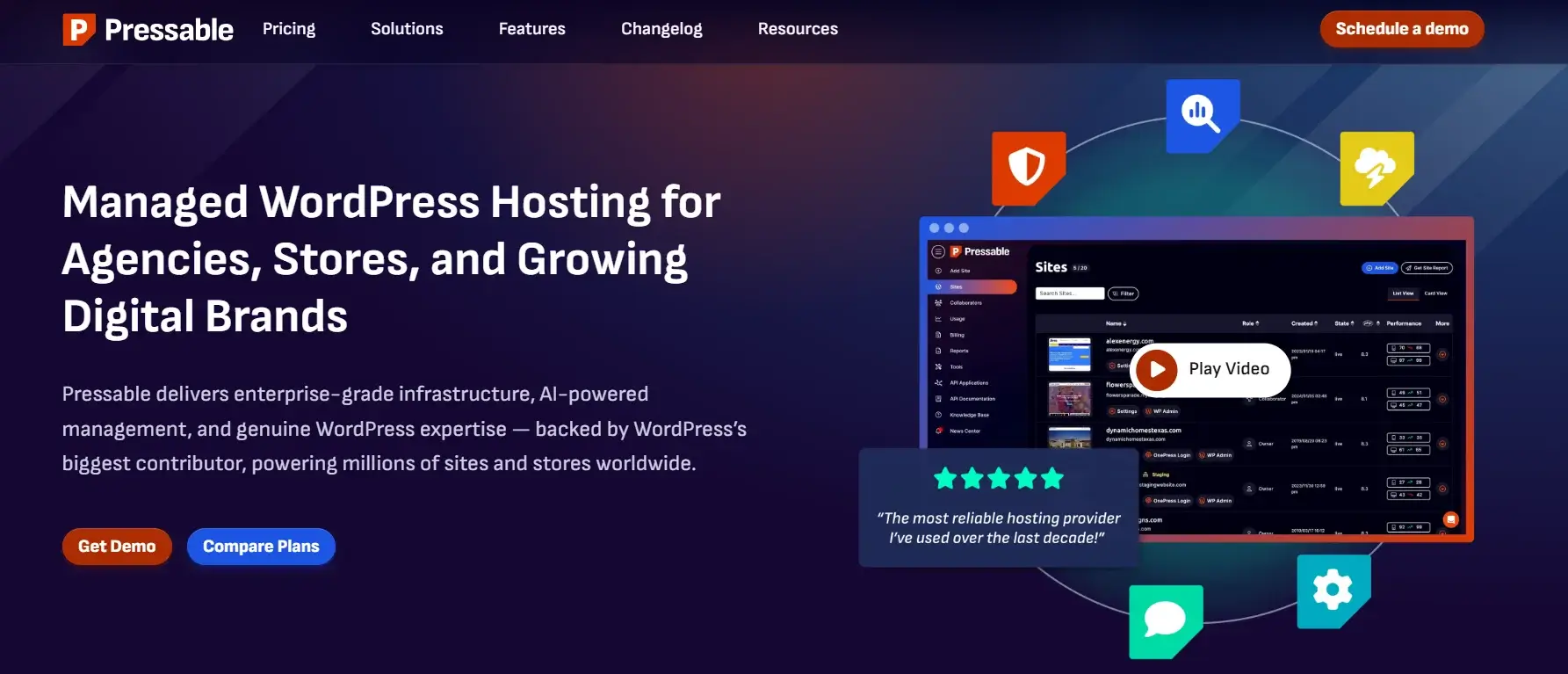Click the blue Add Site button in preview
1568x674 pixels.
pos(1379,268)
